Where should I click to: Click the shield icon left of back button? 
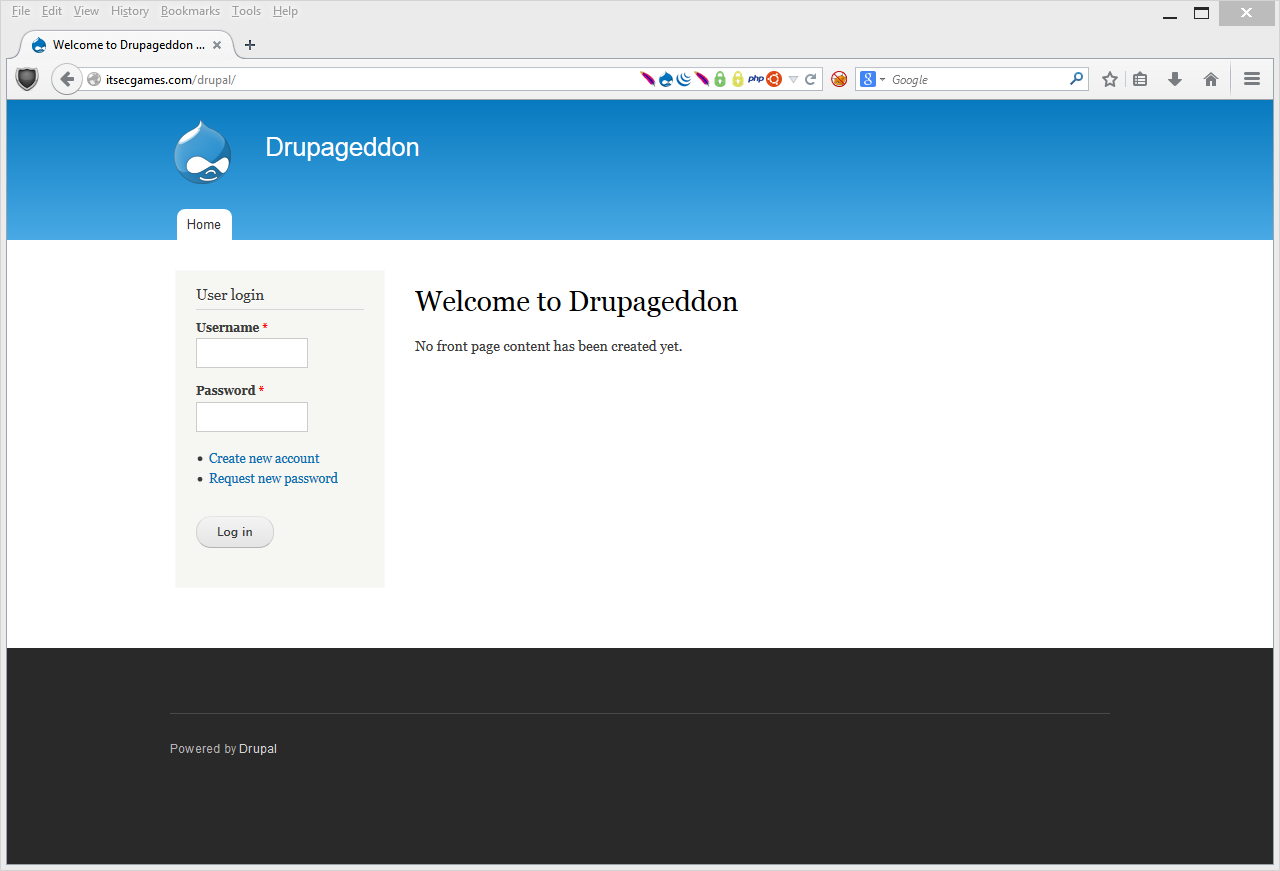[27, 79]
